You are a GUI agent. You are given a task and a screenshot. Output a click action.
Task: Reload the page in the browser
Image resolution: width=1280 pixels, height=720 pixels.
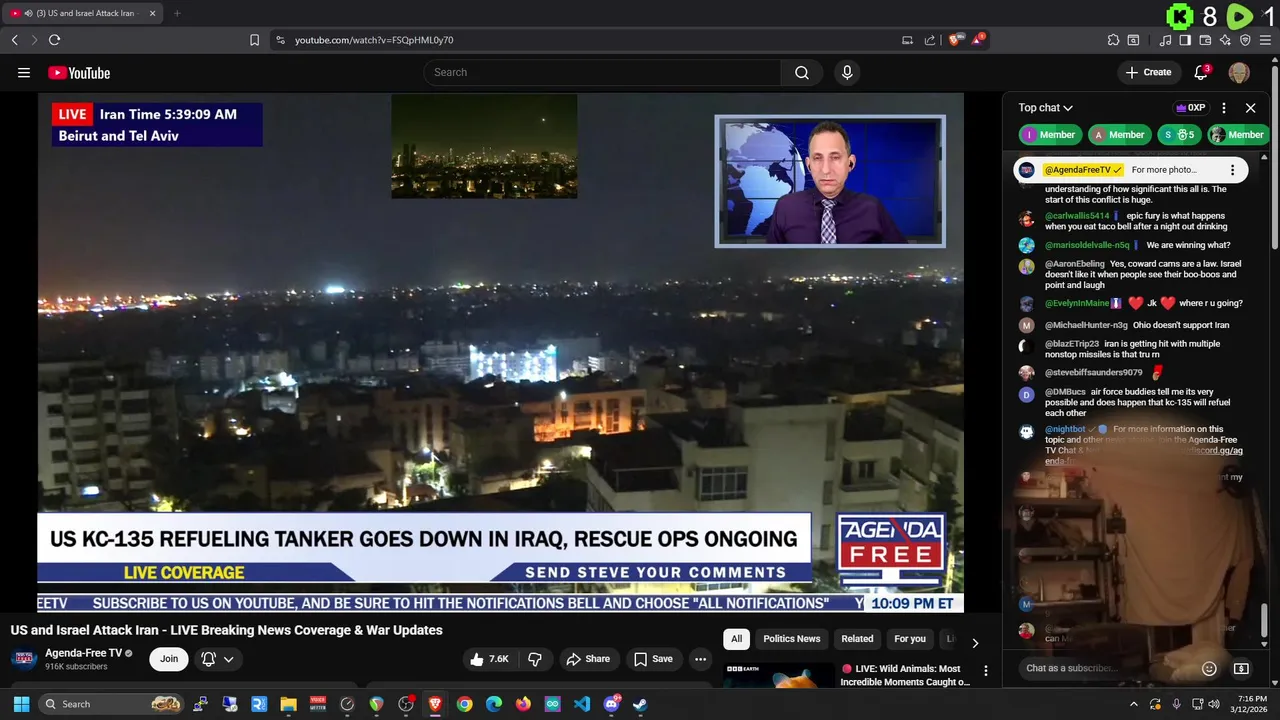pyautogui.click(x=54, y=40)
